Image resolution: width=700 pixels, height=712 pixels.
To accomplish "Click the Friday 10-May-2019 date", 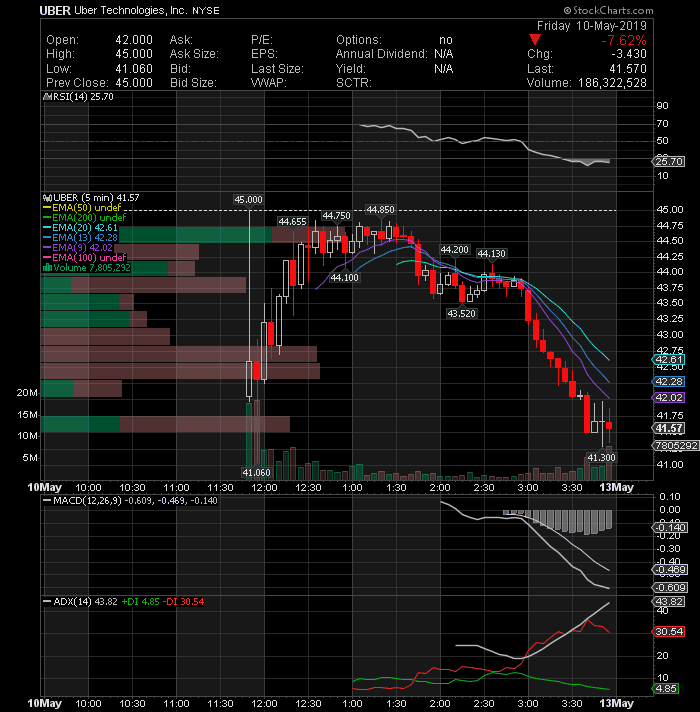I will [x=592, y=26].
